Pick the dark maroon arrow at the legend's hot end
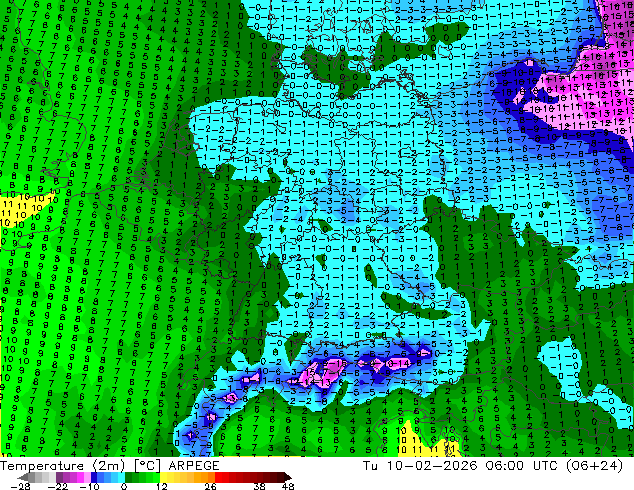The width and height of the screenshot is (634, 490). click(x=287, y=477)
